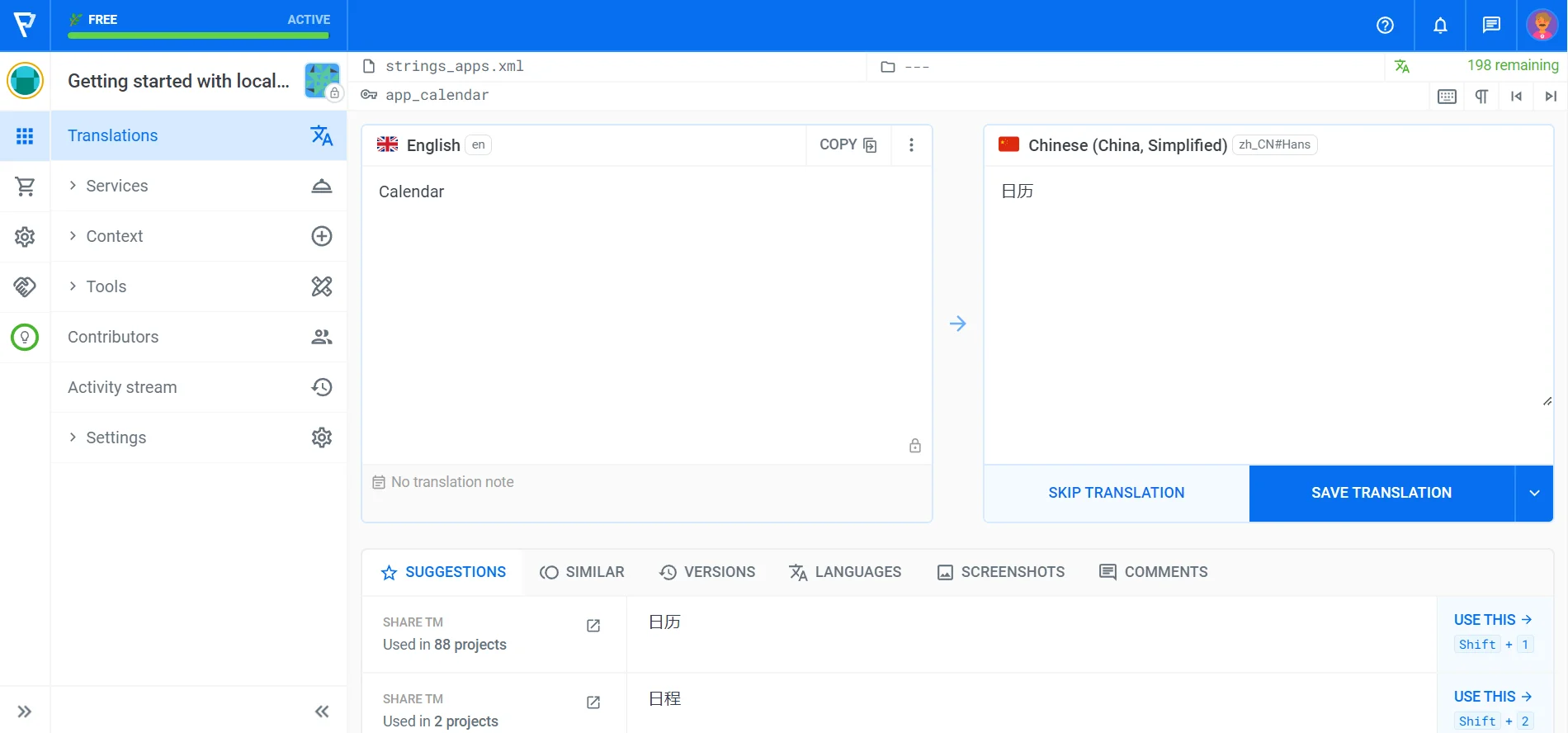Switch to the COMMENTS tab

pyautogui.click(x=1154, y=572)
